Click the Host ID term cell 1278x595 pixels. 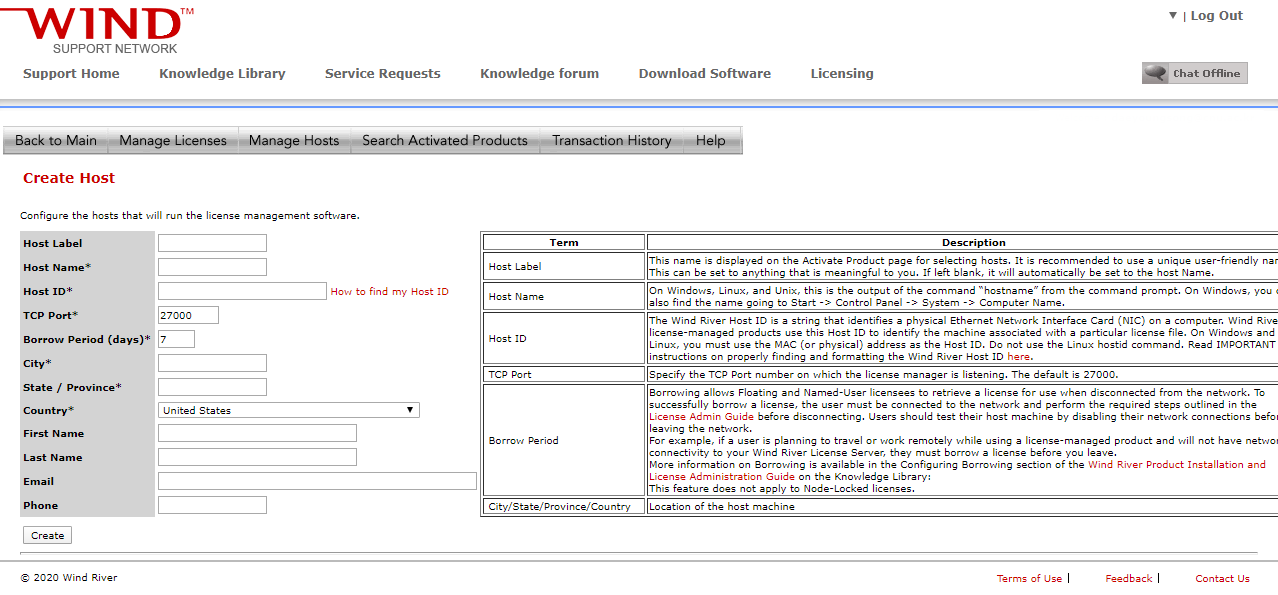[x=564, y=338]
